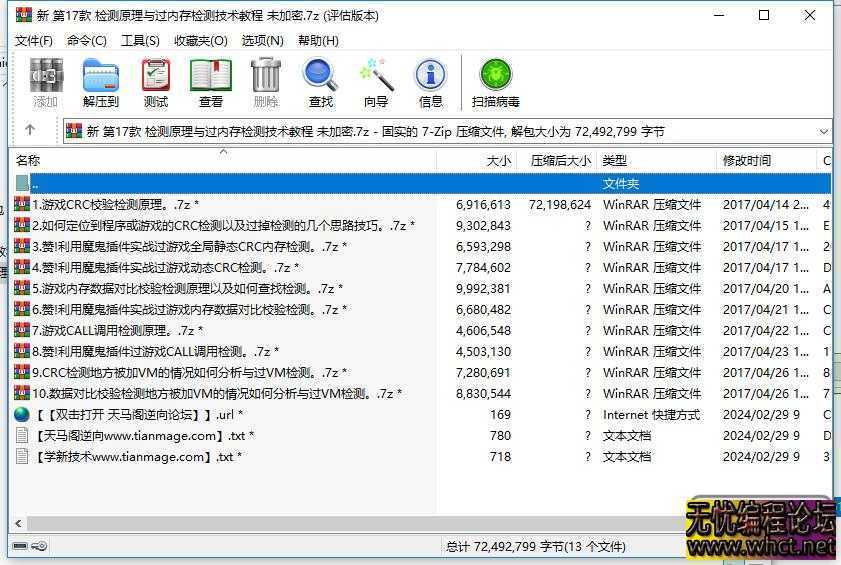Viewport: 841px width, 565px height.
Task: Click the 解压到 (Extract To) icon
Action: coord(100,82)
